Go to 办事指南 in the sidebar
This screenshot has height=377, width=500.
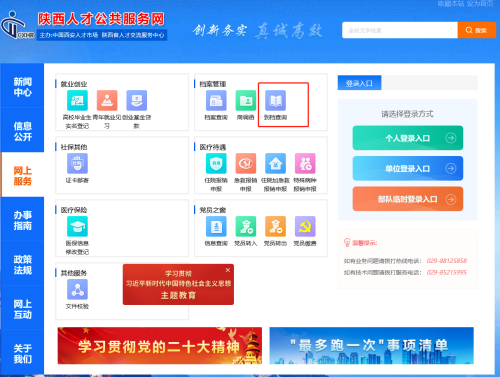[x=22, y=220]
